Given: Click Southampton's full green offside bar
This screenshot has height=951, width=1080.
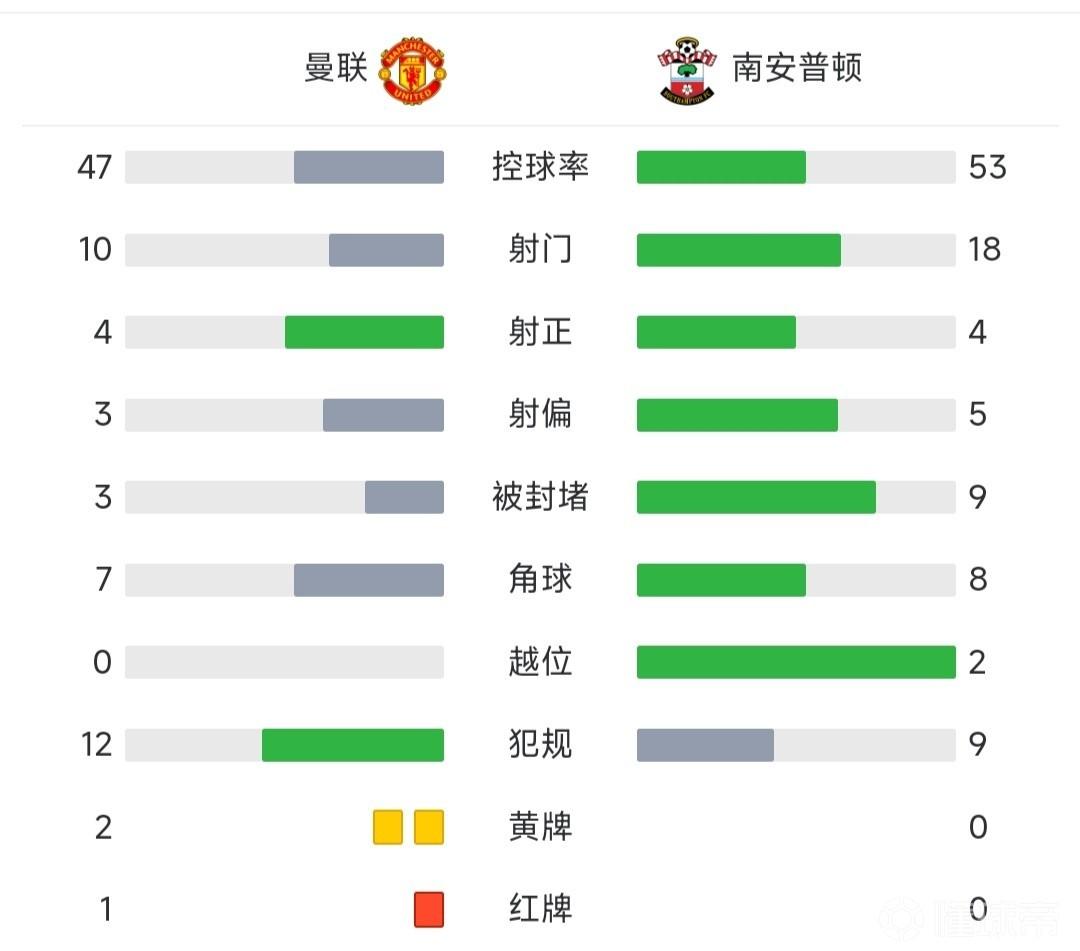Looking at the screenshot, I should (x=796, y=662).
